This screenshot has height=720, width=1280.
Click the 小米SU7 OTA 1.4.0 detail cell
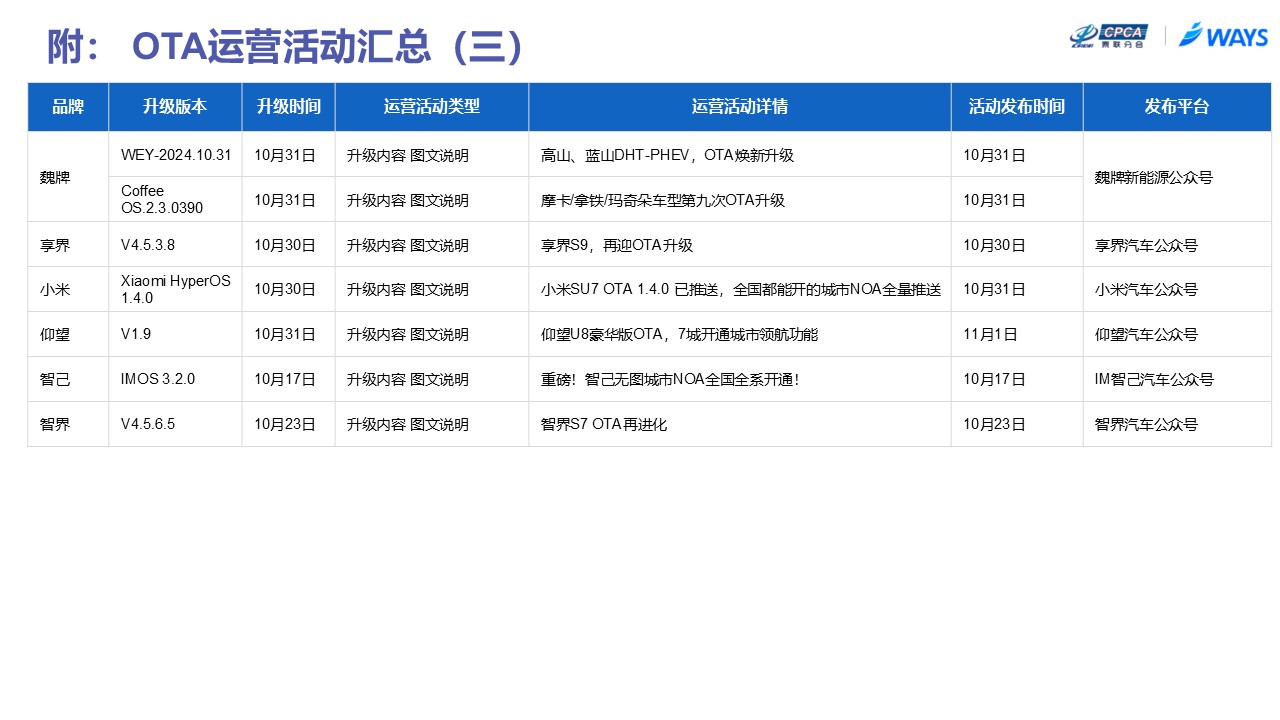click(x=741, y=290)
